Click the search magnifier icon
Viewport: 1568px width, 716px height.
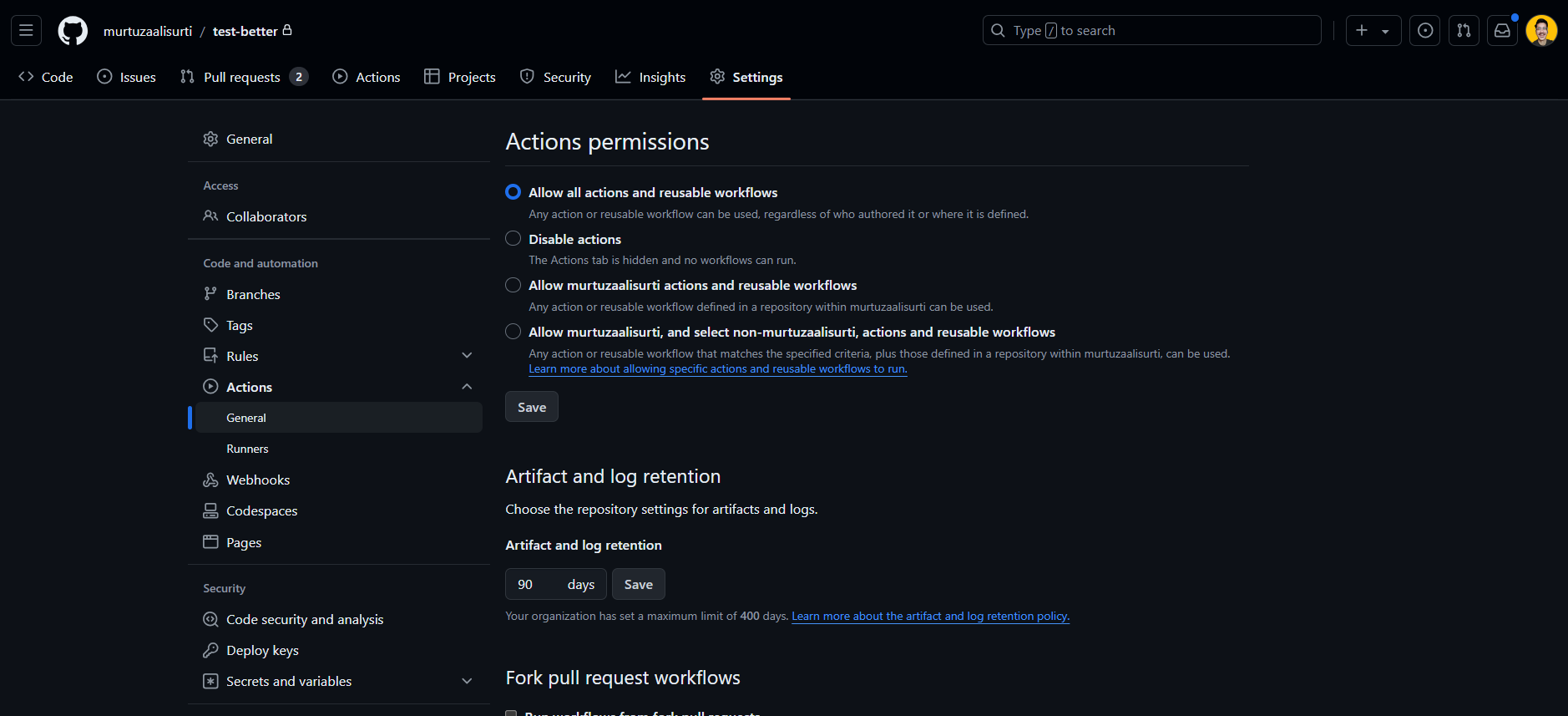coord(998,31)
